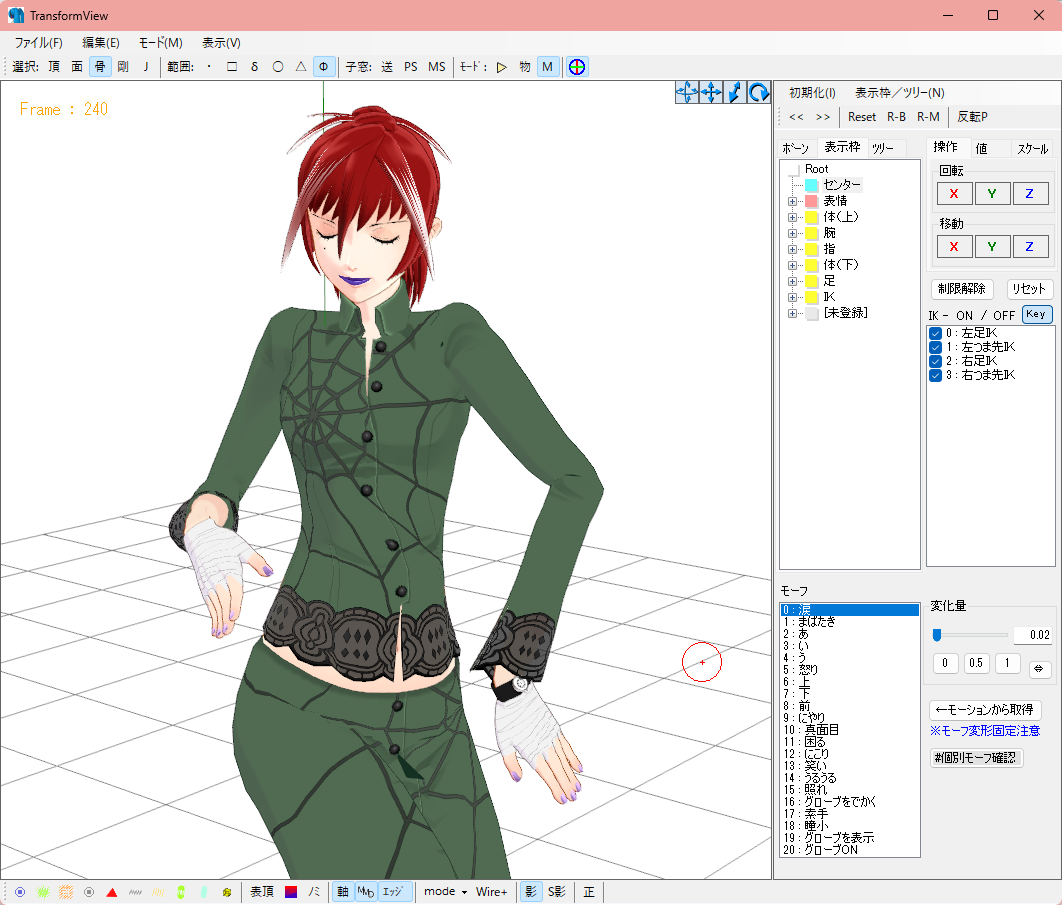Image resolution: width=1062 pixels, height=905 pixels.
Task: Expand the IK group in bone tree
Action: [x=792, y=297]
